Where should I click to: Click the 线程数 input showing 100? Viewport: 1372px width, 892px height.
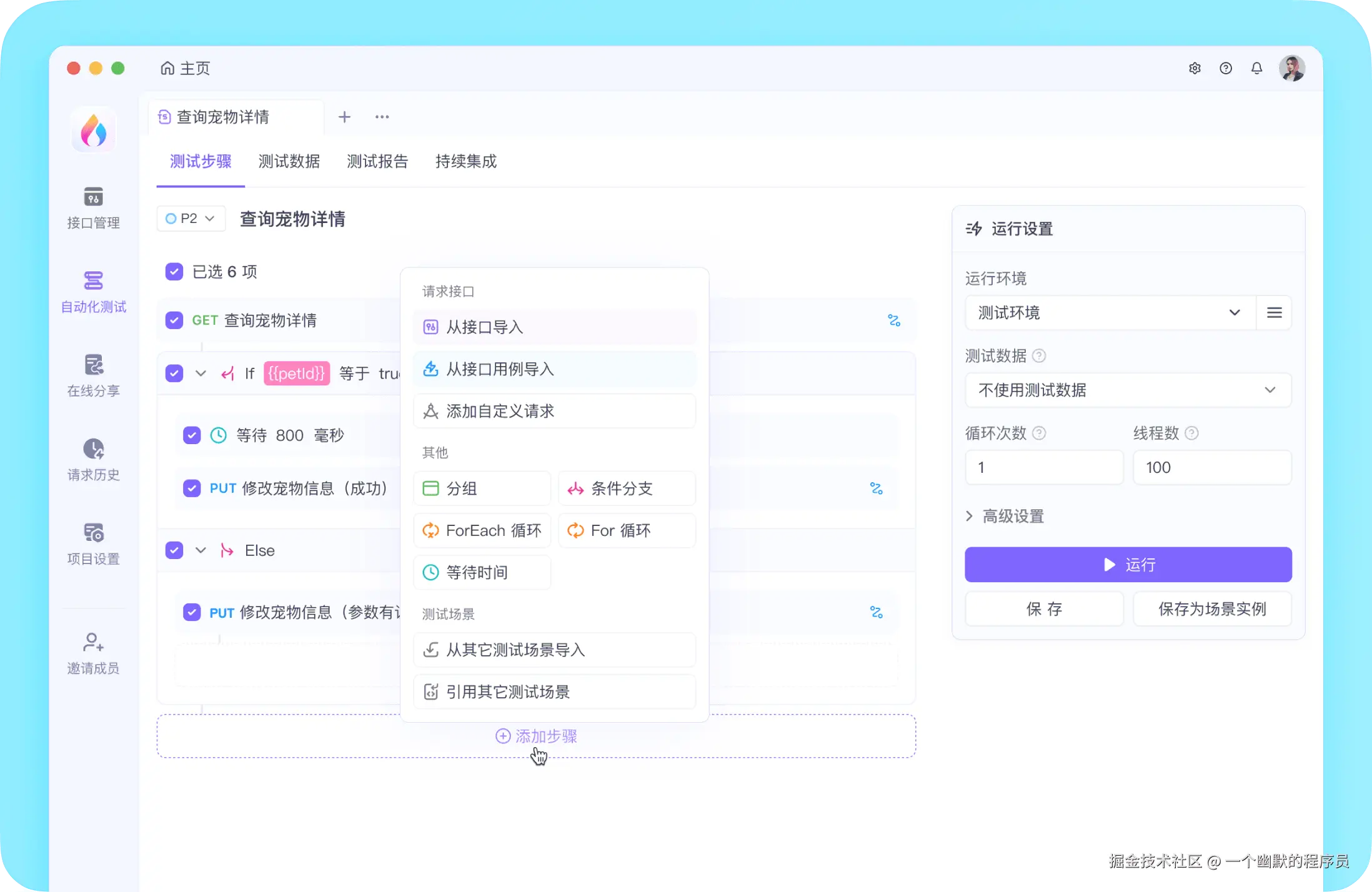pyautogui.click(x=1212, y=467)
